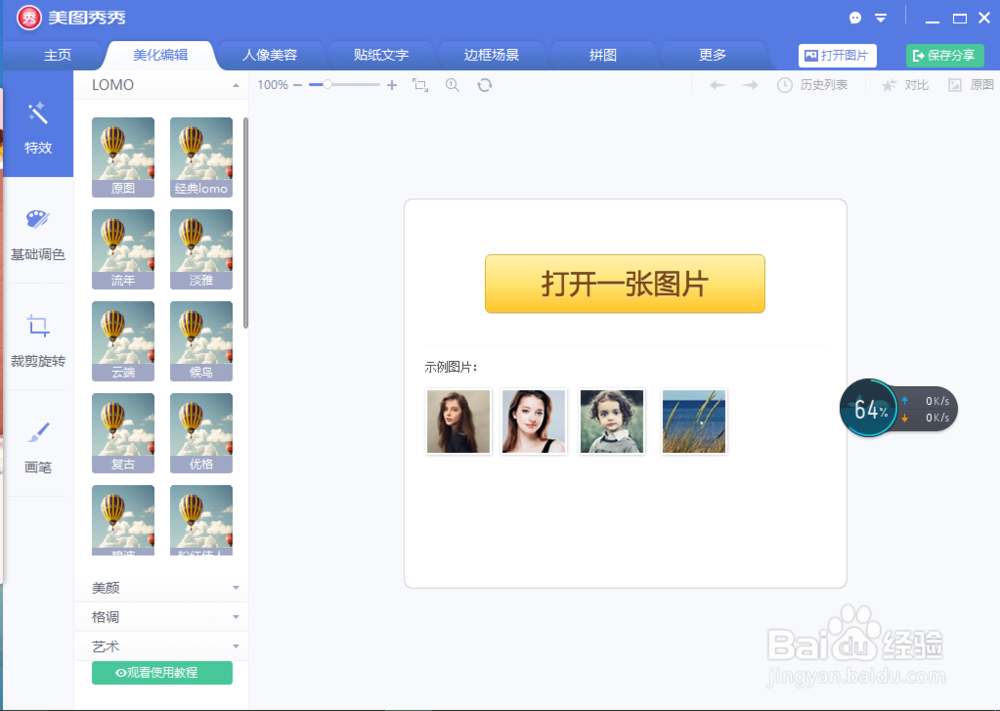The image size is (1000, 711).
Task: Select the 原图 effect thumbnail
Action: coord(123,157)
